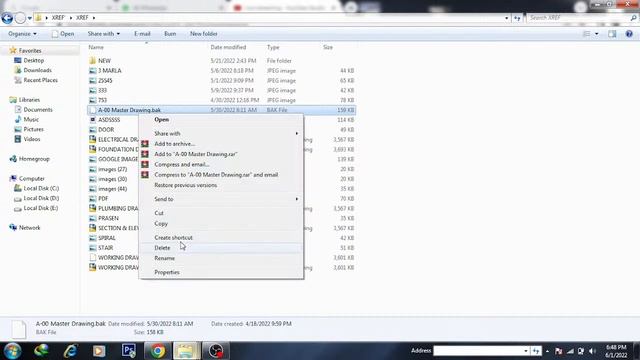This screenshot has width=640, height=360.
Task: Select the NEW folder icon
Action: point(93,60)
